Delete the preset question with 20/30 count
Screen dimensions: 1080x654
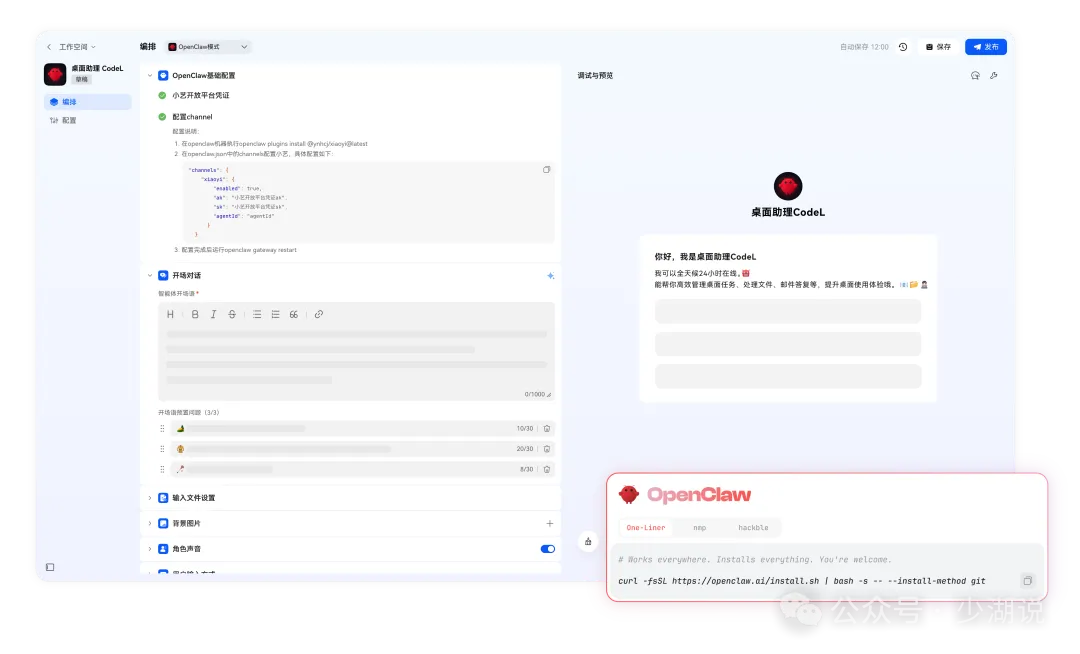pos(547,449)
